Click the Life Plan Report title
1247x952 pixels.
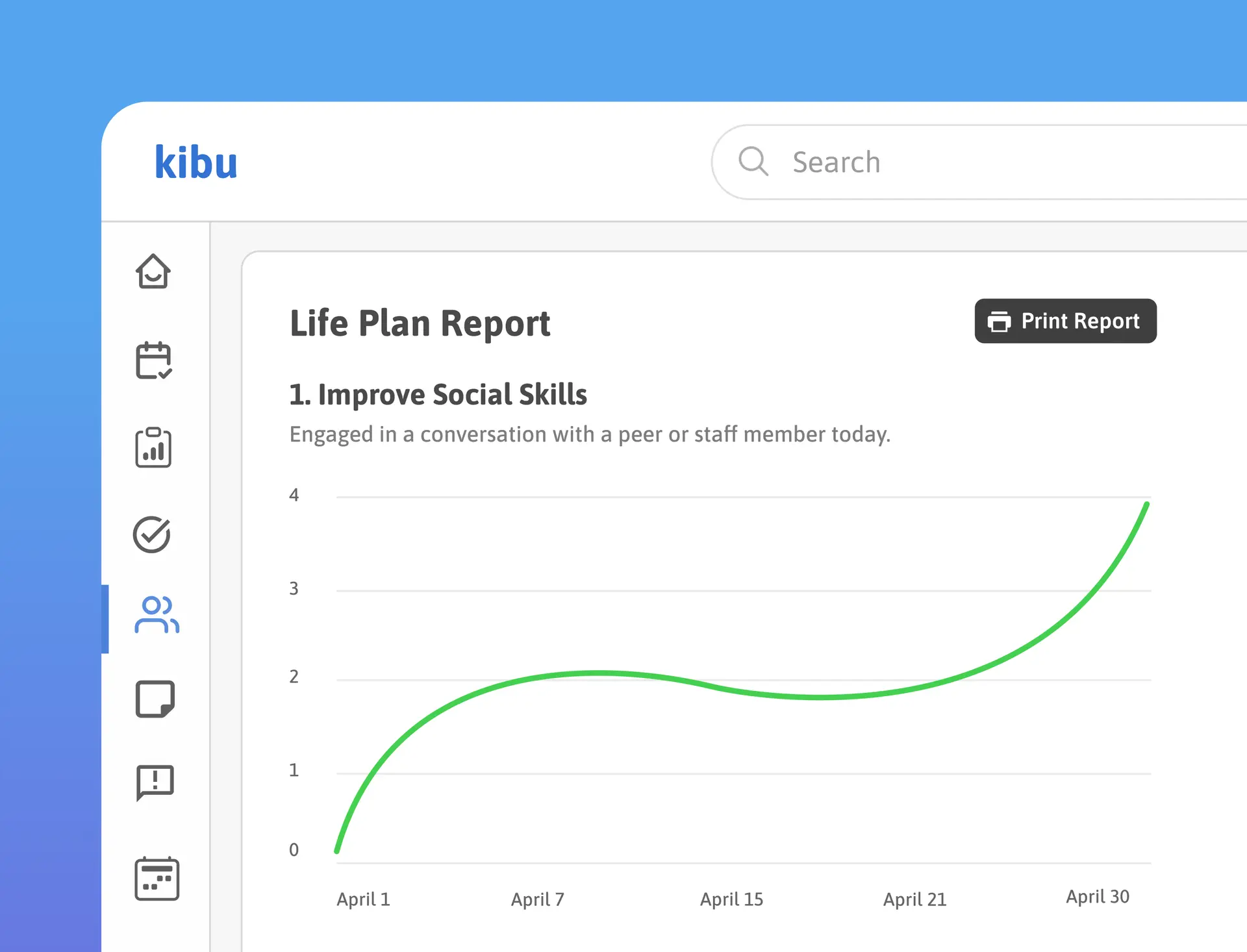point(420,323)
